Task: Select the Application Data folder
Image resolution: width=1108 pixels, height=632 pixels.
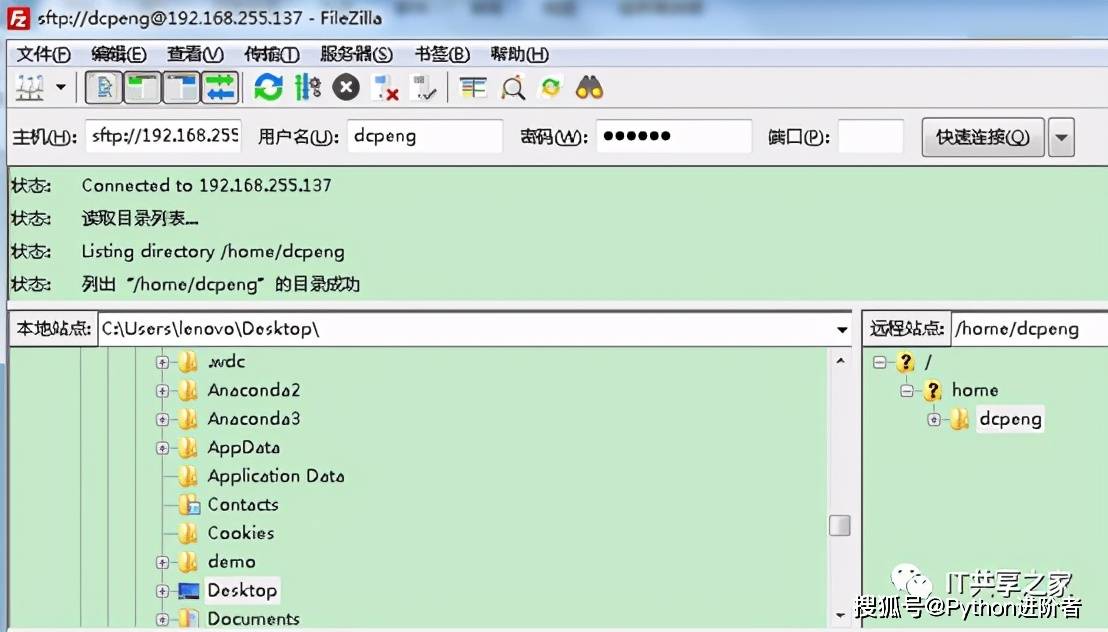Action: [x=276, y=476]
